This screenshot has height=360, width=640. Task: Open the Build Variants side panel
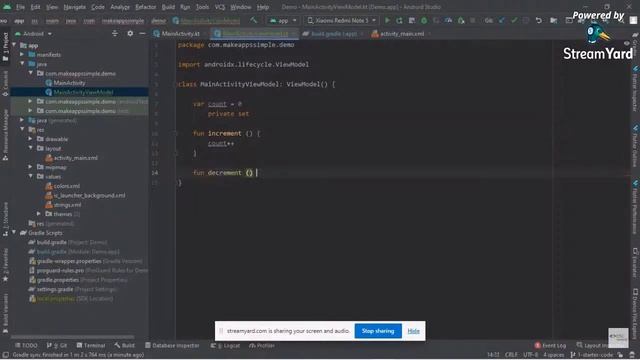point(5,313)
